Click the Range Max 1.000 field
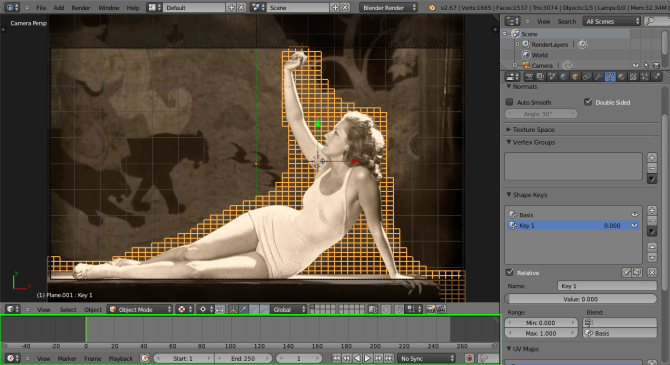670x365 pixels. pyautogui.click(x=541, y=333)
